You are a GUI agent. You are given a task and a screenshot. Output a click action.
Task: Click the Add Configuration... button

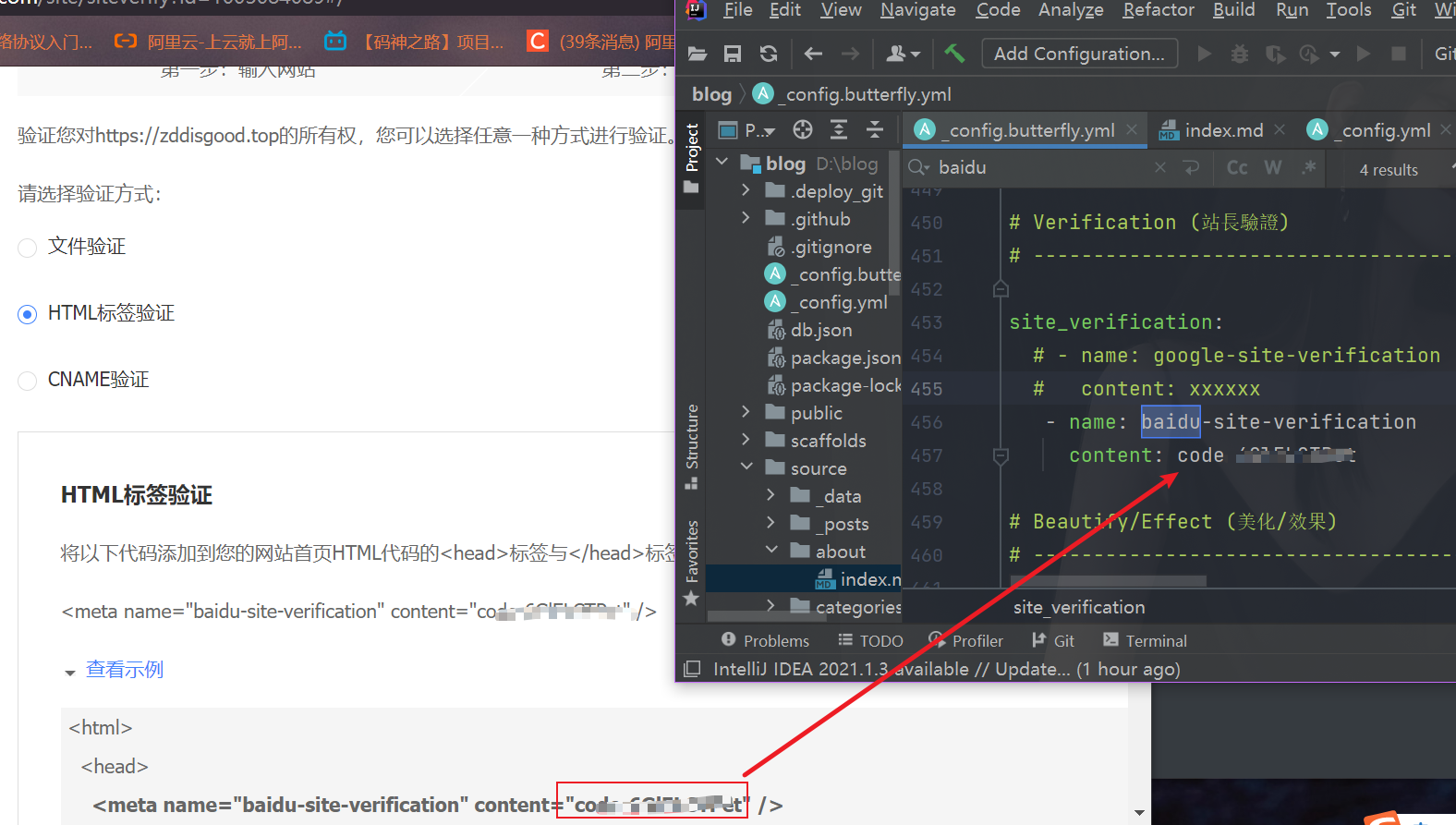tap(1079, 54)
